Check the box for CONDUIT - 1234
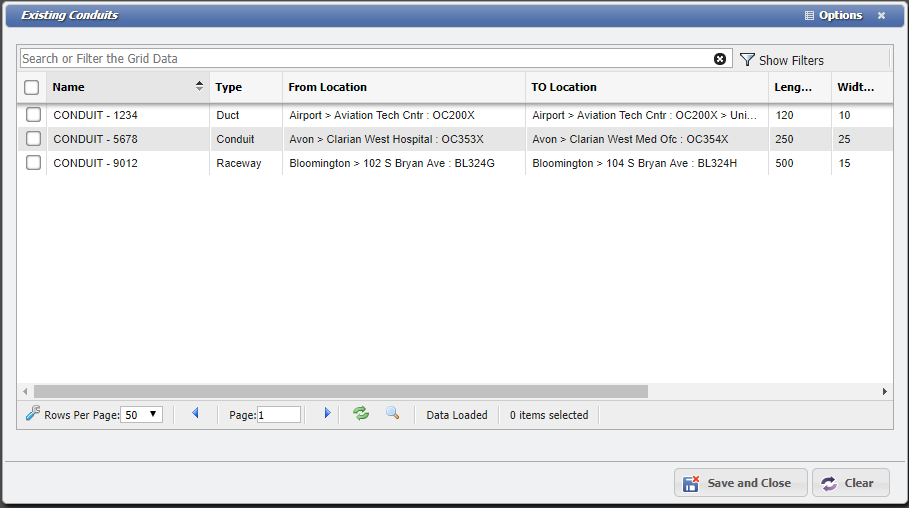 point(34,115)
